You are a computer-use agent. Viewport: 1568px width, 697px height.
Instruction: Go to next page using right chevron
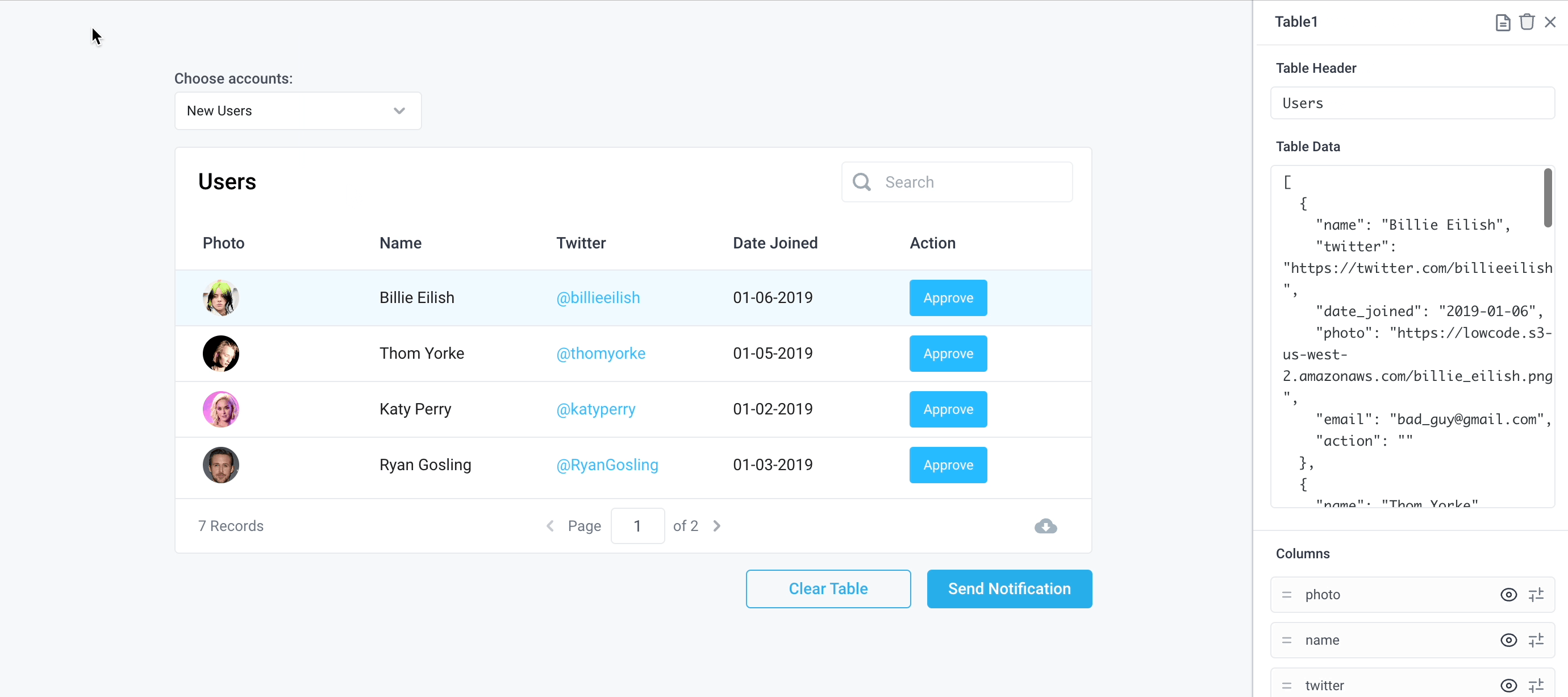pos(717,526)
